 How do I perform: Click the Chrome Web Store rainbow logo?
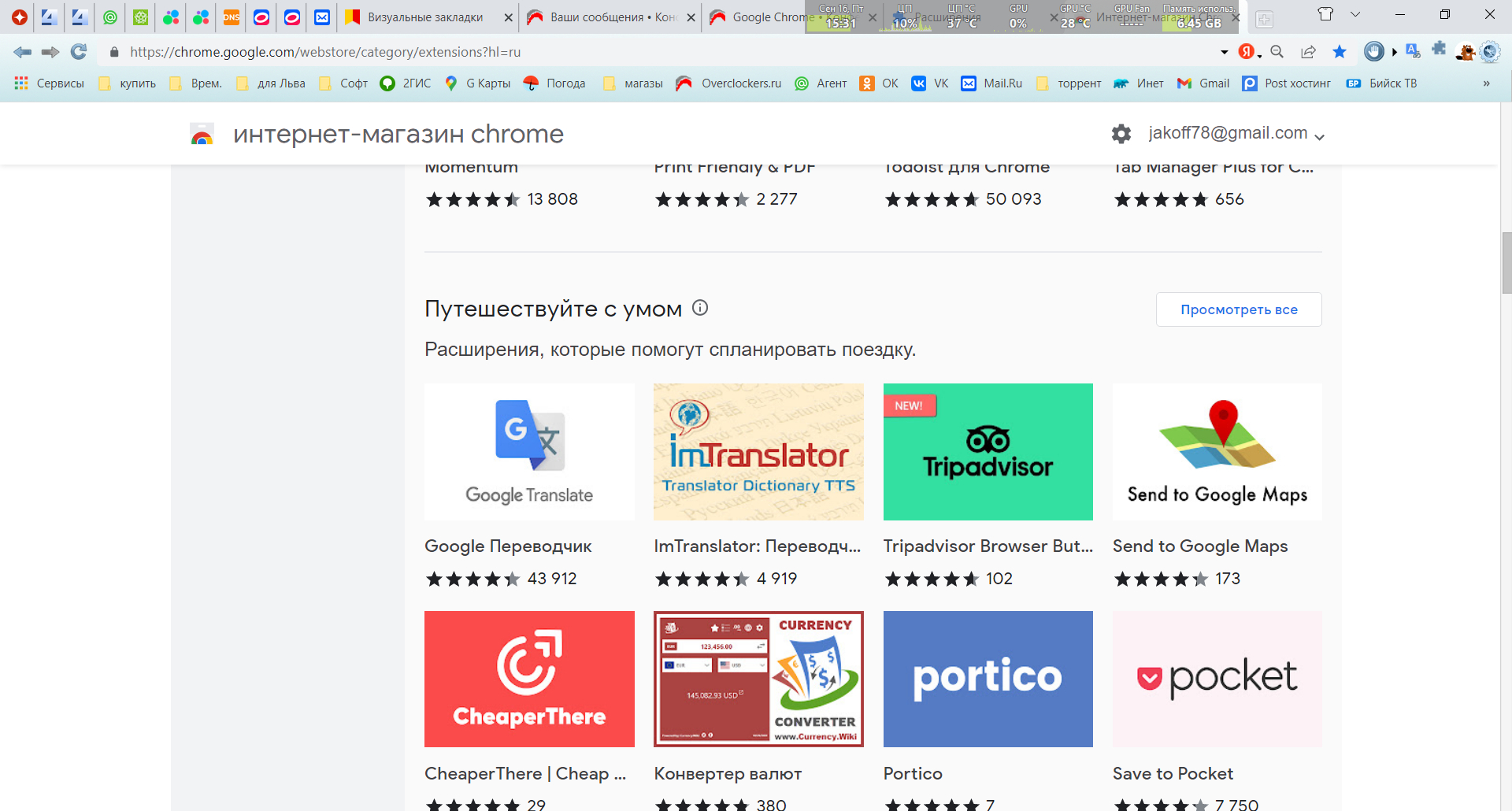[202, 134]
